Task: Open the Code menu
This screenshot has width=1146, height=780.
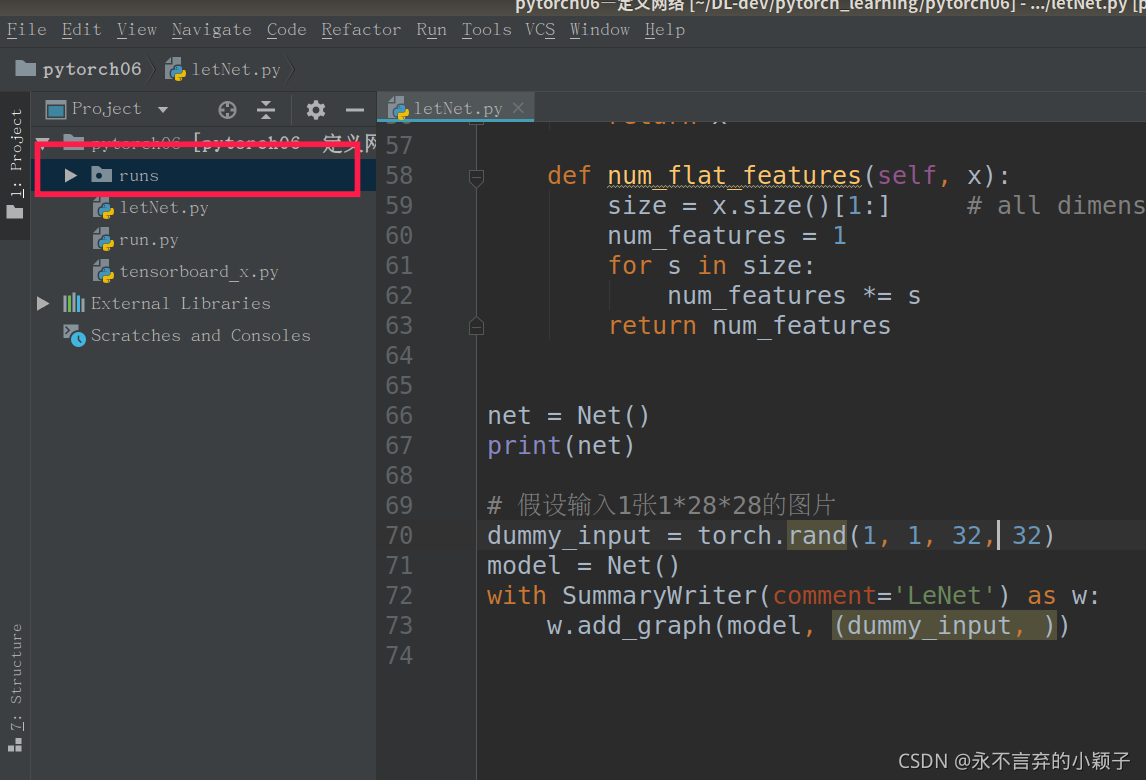Action: coord(286,30)
